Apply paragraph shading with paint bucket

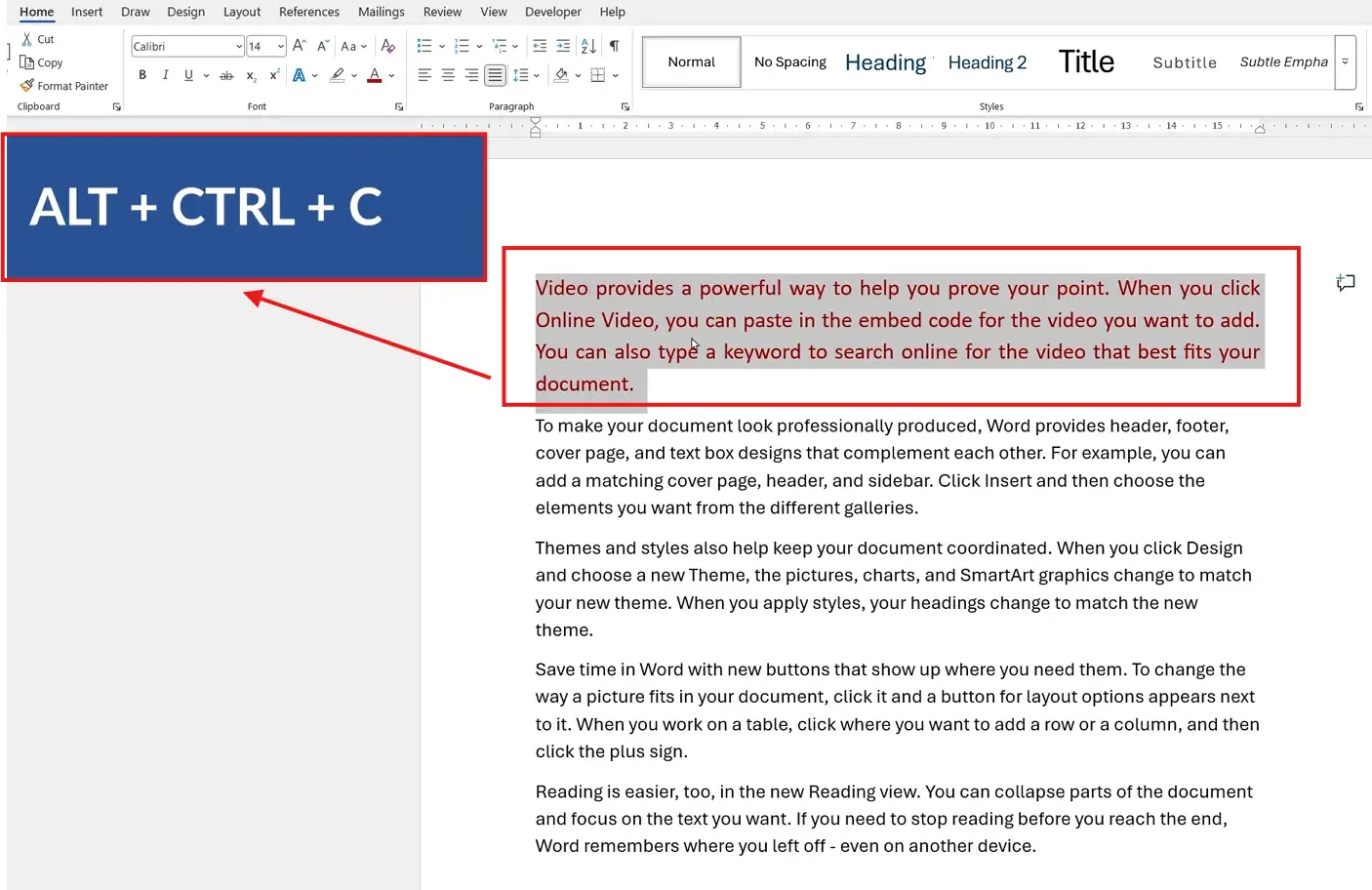[x=561, y=75]
